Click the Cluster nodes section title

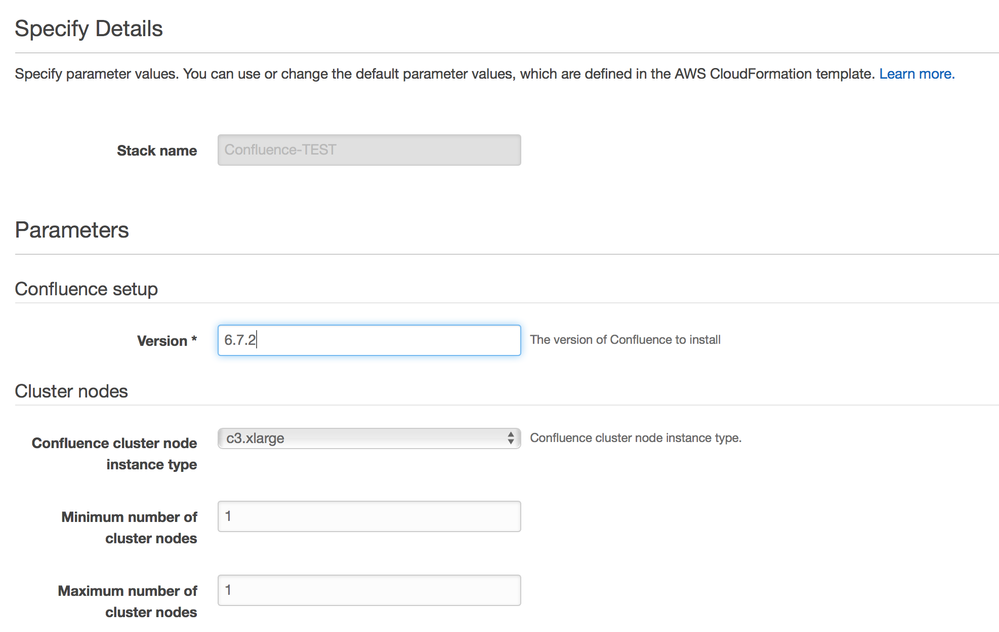click(x=71, y=391)
